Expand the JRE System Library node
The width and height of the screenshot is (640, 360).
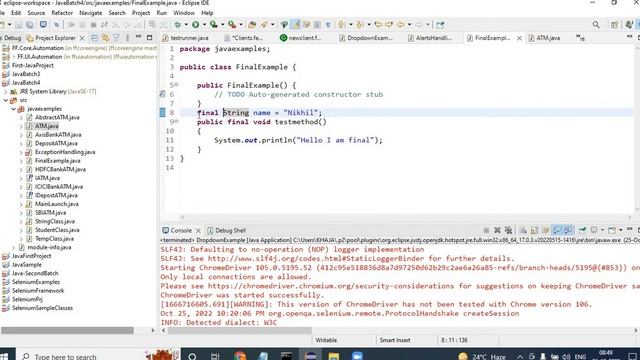point(6,92)
